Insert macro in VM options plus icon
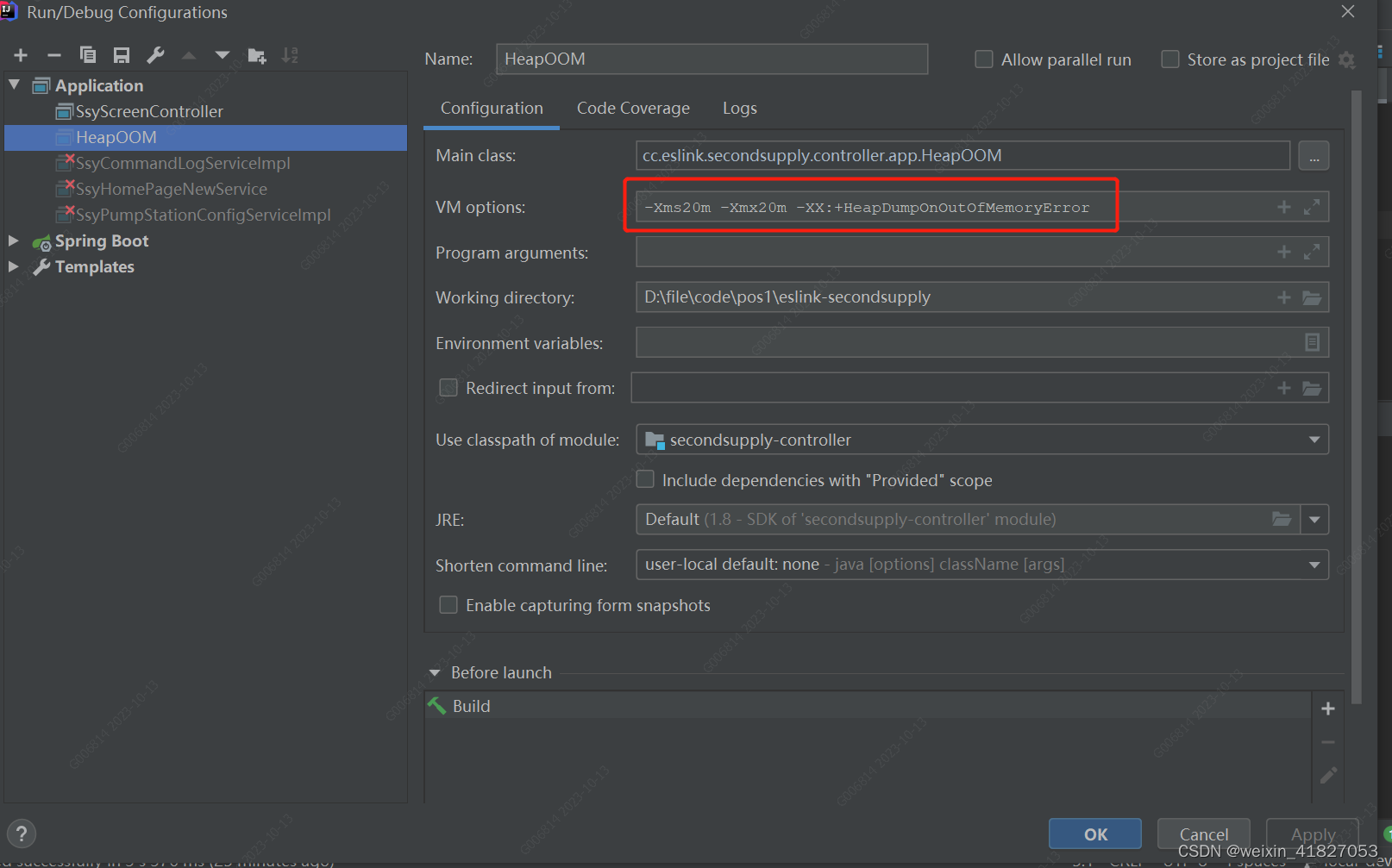 [1284, 207]
